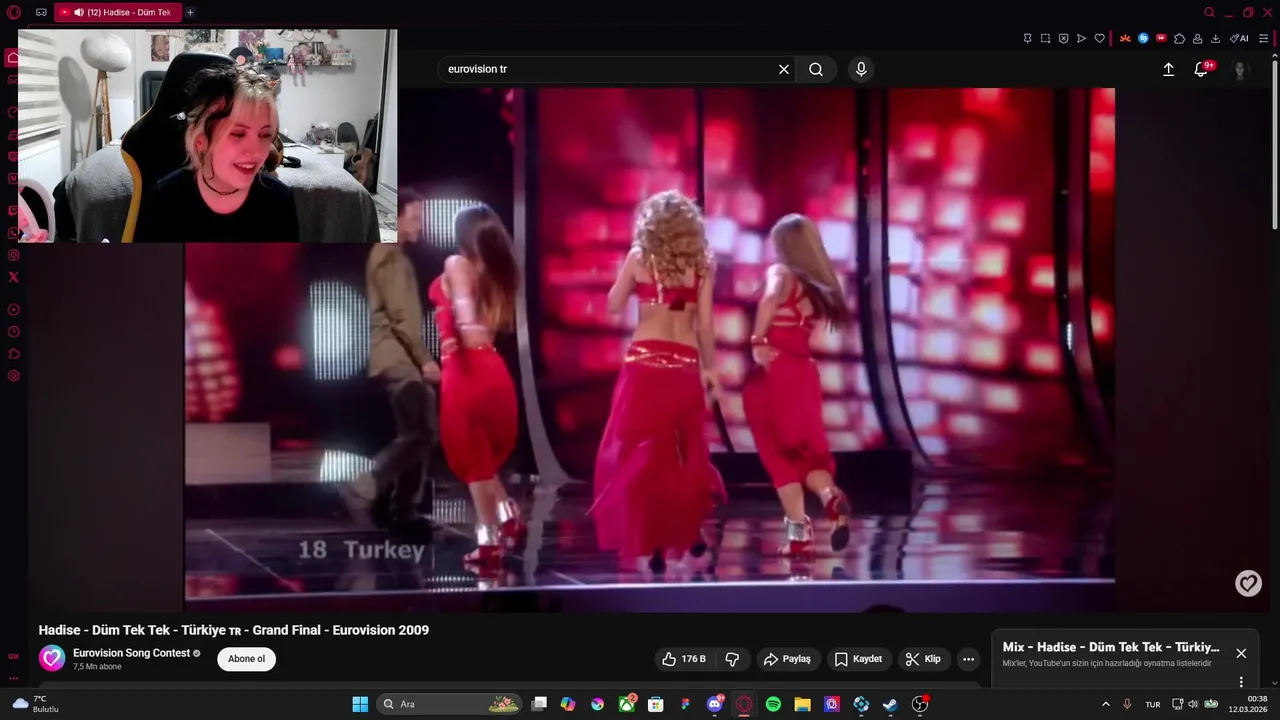Screen dimensions: 1280x720
Task: Click the video player area
Action: pyautogui.click(x=650, y=350)
